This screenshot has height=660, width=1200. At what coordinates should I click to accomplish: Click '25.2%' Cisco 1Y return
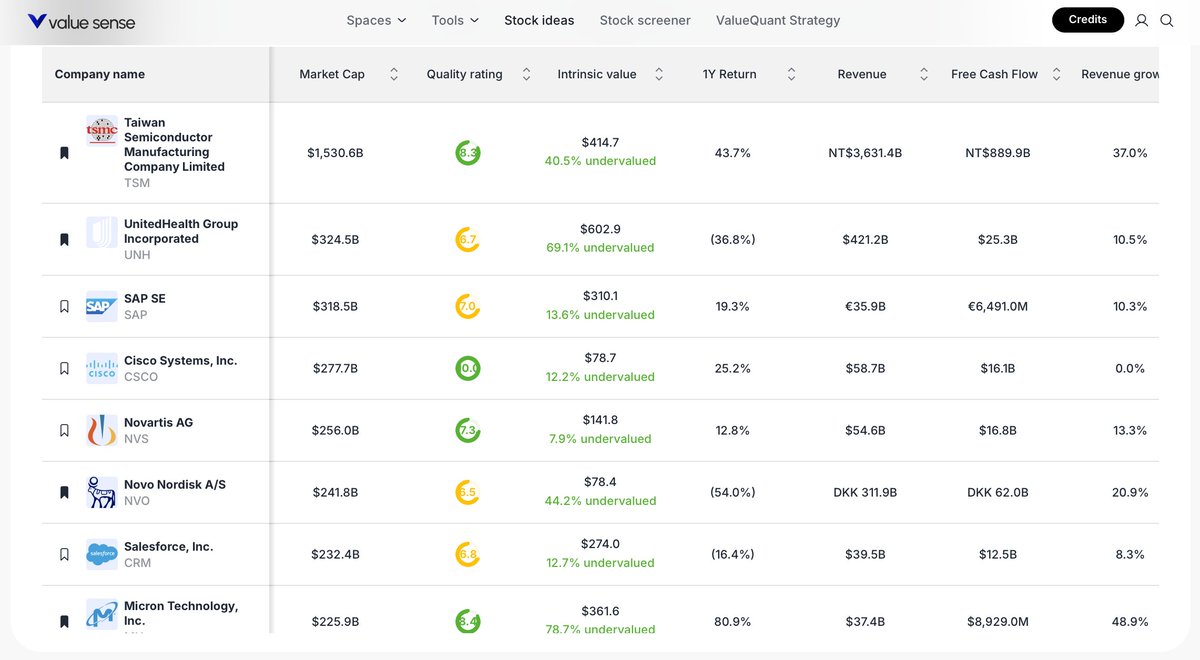[x=733, y=368]
